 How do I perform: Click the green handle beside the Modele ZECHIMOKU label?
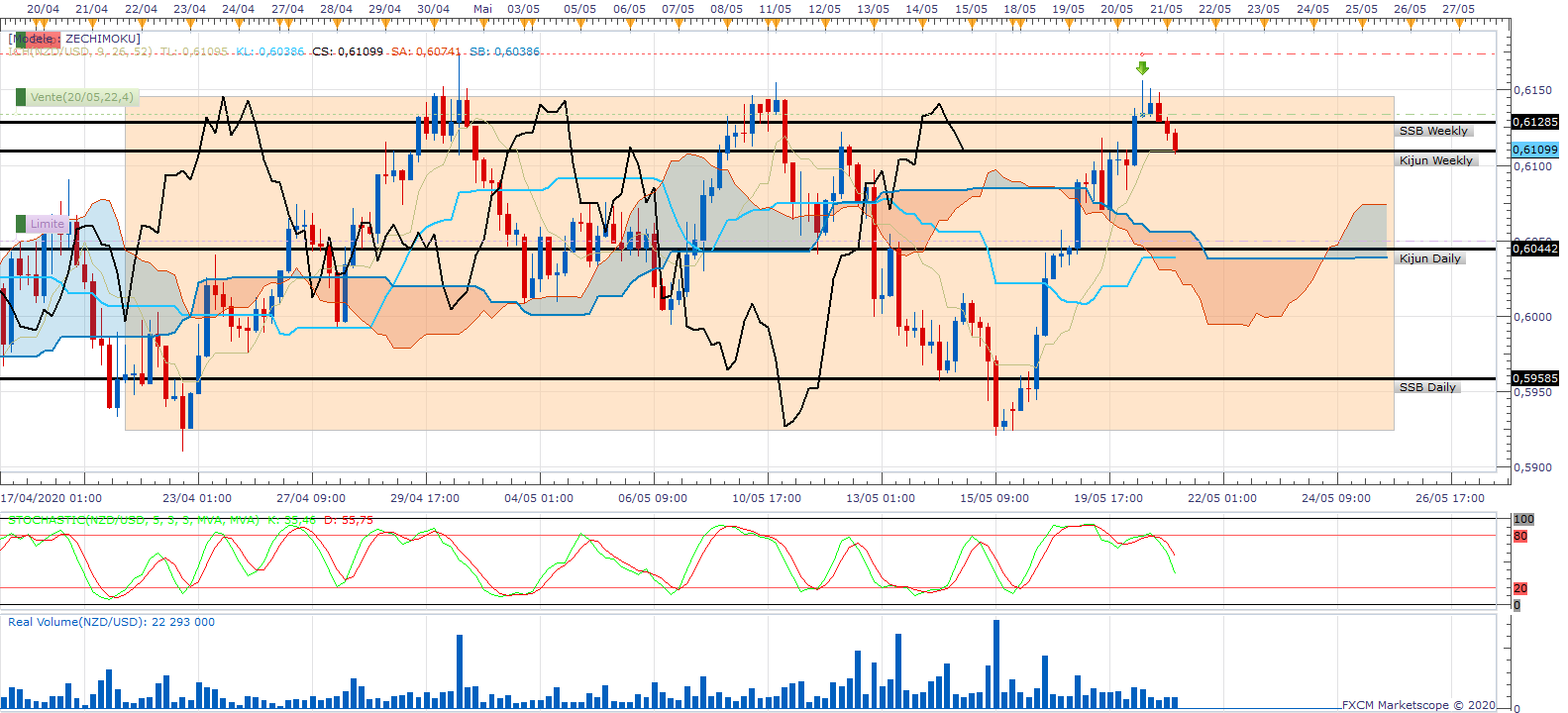tap(21, 40)
